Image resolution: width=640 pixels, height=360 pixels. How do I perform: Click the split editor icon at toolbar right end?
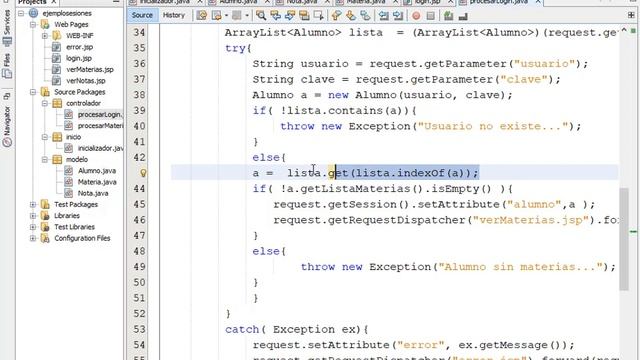631,15
